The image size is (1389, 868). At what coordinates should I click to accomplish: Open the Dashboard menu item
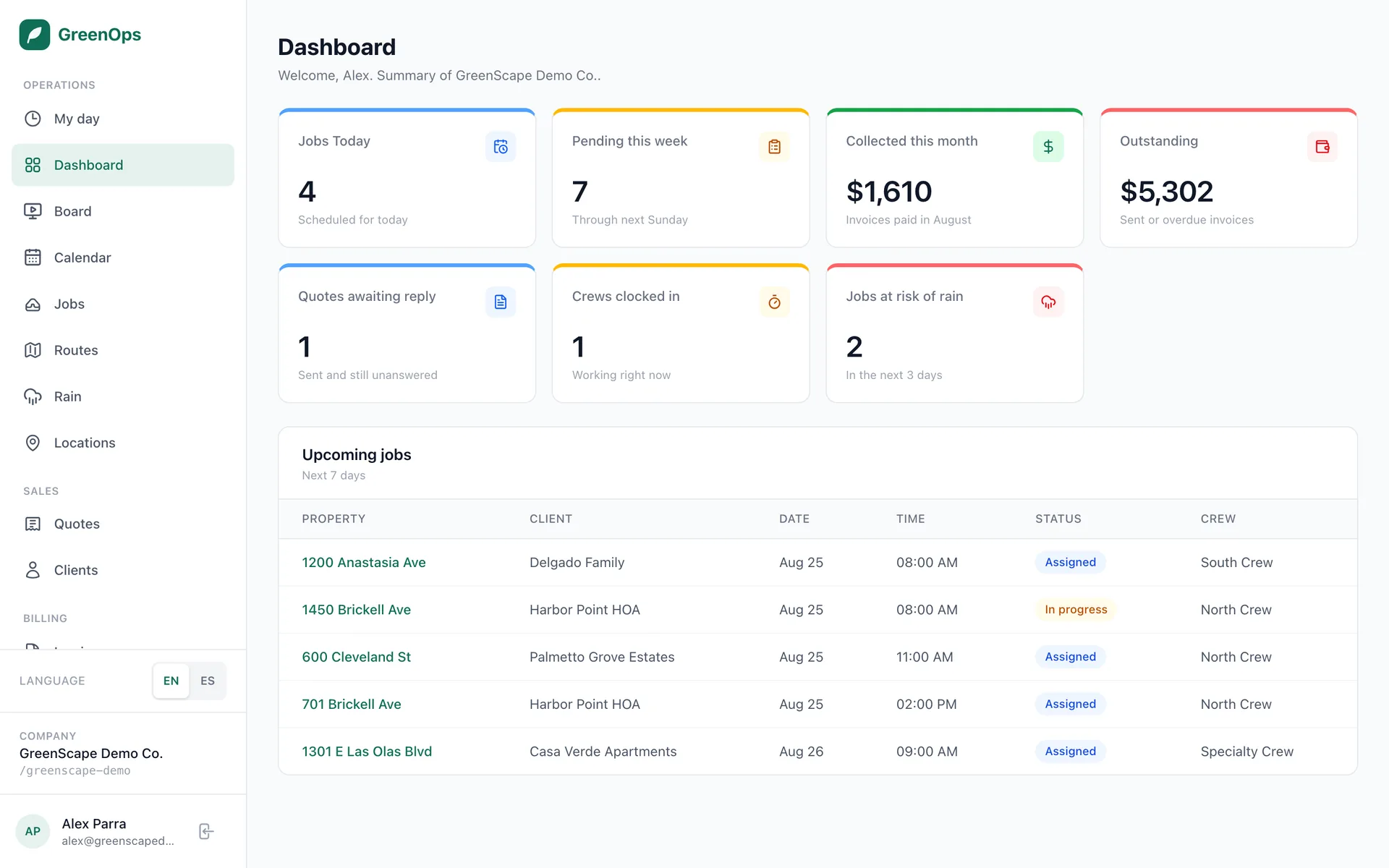click(x=123, y=165)
